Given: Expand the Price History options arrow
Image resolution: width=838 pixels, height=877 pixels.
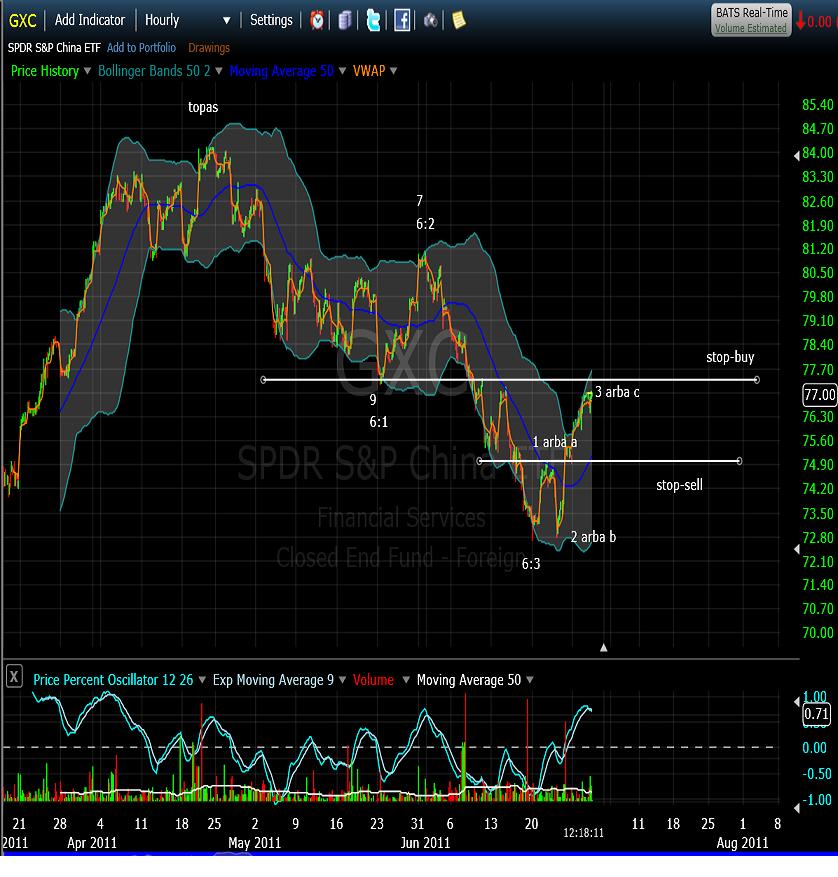Looking at the screenshot, I should (x=87, y=71).
